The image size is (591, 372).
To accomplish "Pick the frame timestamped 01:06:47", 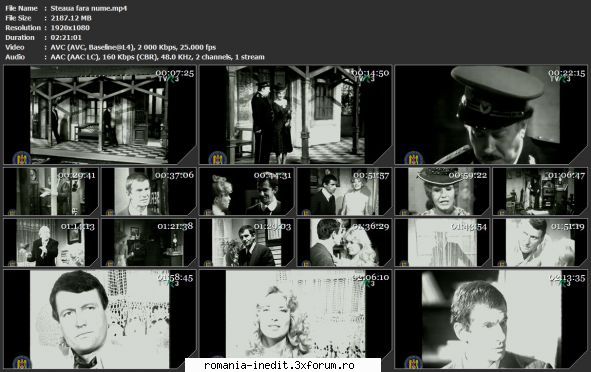I will (540, 191).
